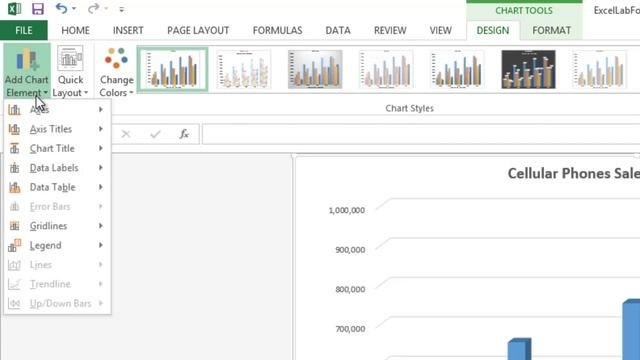Click the Cancel X in formula bar
Viewport: 640px width, 360px height.
(126, 134)
